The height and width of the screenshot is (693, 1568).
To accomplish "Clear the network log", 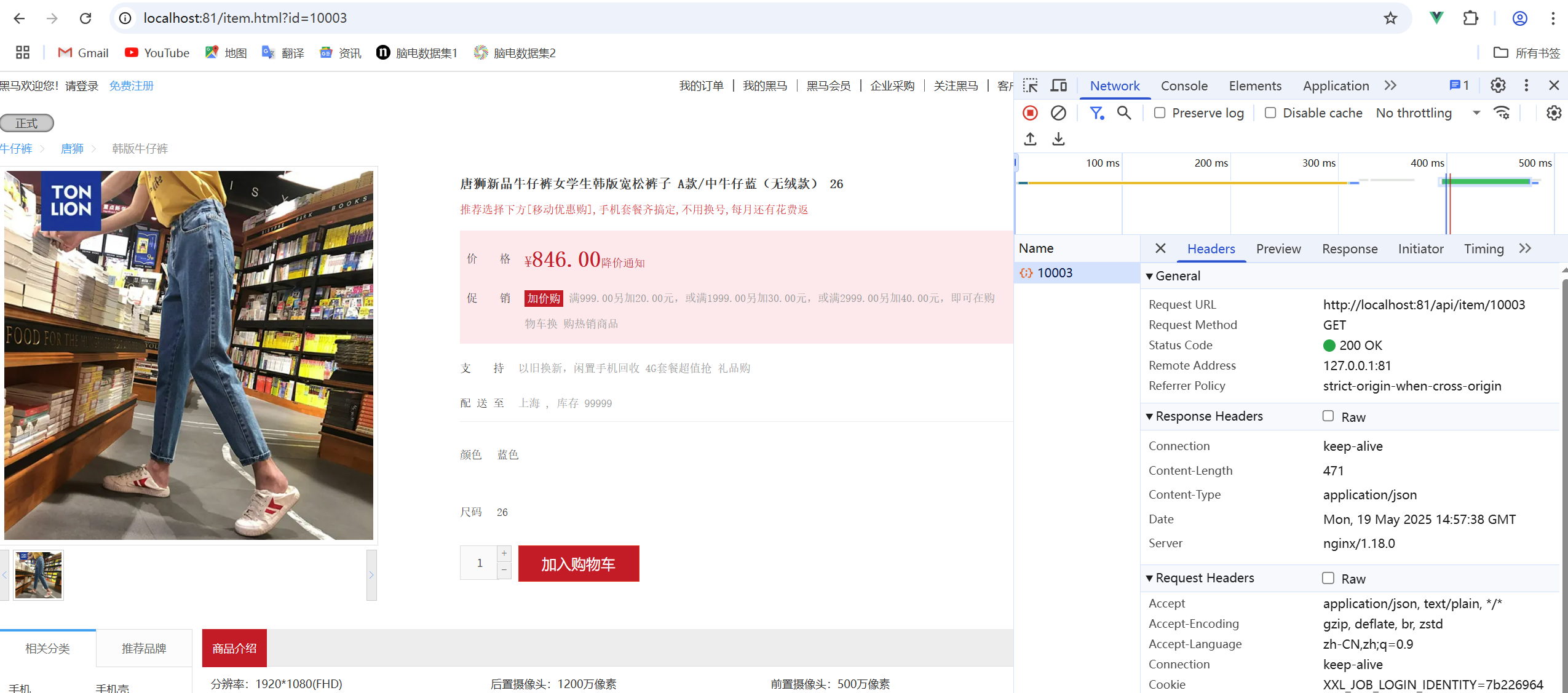I will 1058,113.
